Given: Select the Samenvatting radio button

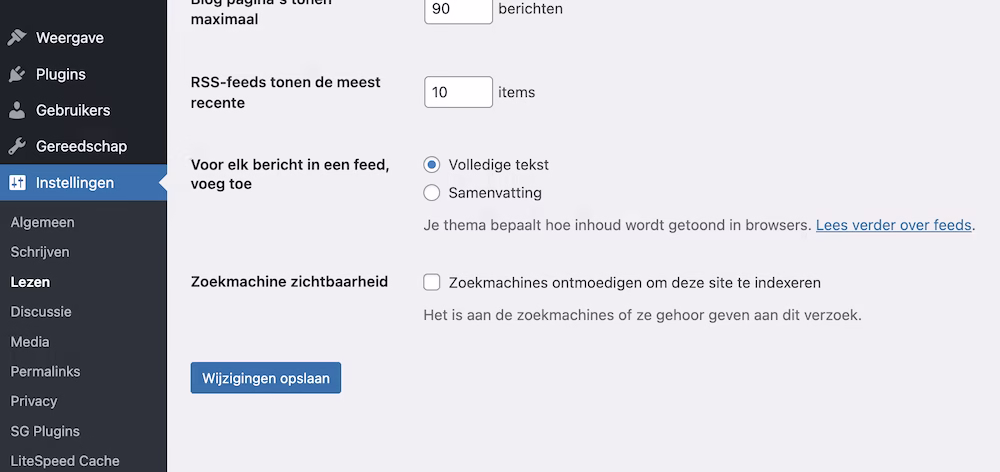Looking at the screenshot, I should [x=432, y=193].
